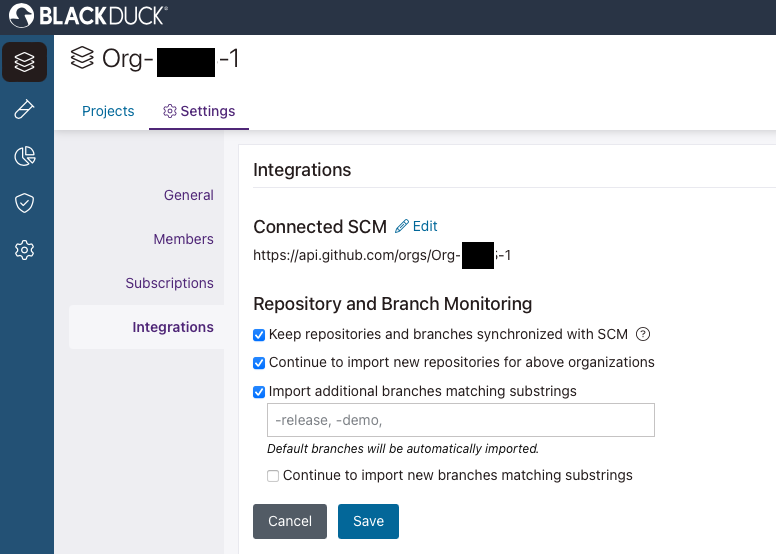
Task: Open Subscriptions settings section
Action: coord(169,283)
